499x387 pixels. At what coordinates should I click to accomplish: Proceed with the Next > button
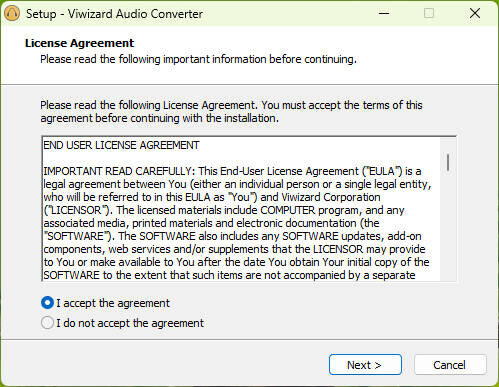(x=365, y=365)
